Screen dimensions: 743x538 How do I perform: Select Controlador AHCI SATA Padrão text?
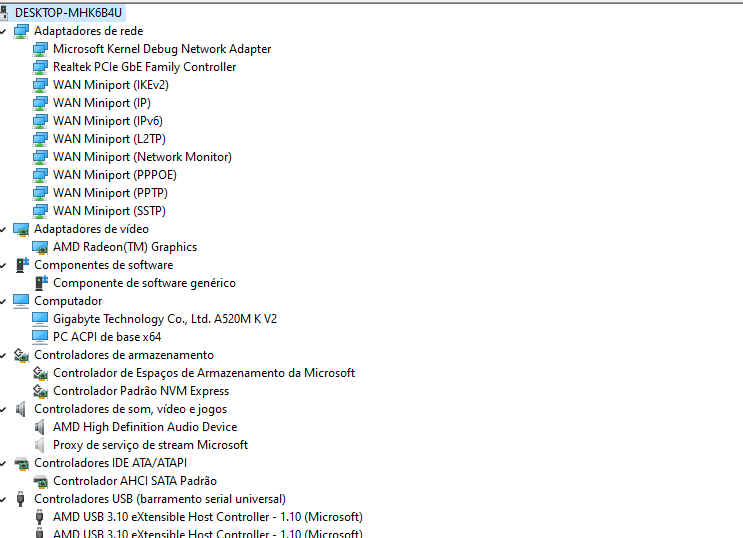tap(135, 481)
